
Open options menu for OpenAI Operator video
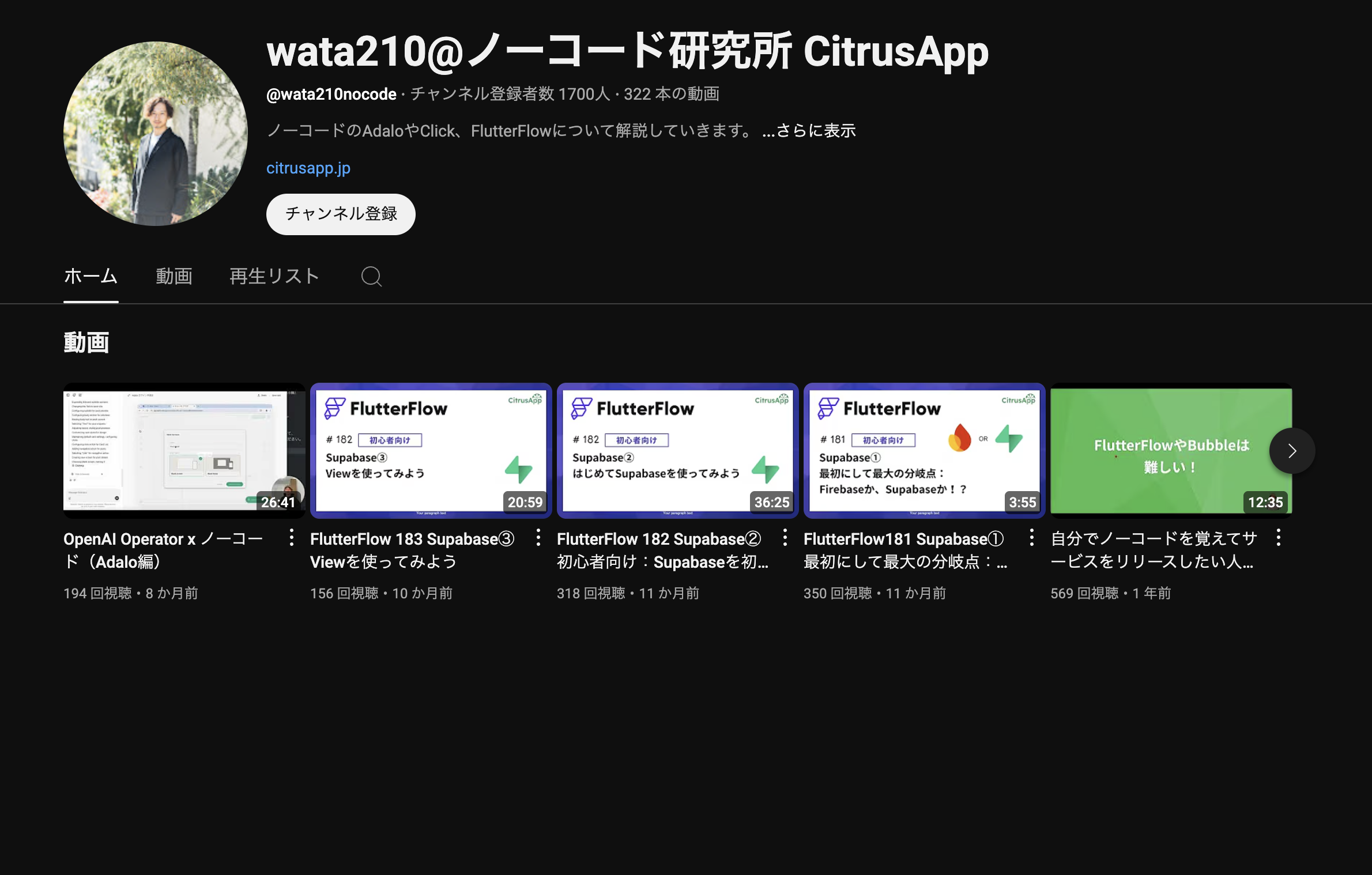291,537
